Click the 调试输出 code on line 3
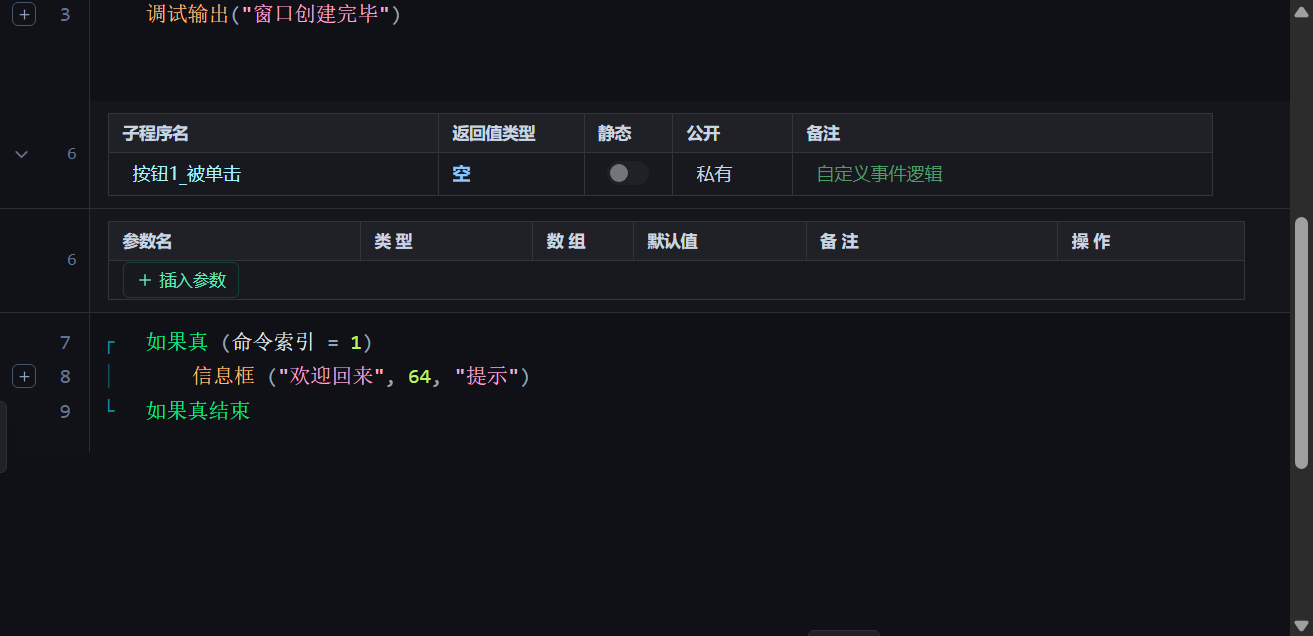The height and width of the screenshot is (636, 1313). click(188, 15)
